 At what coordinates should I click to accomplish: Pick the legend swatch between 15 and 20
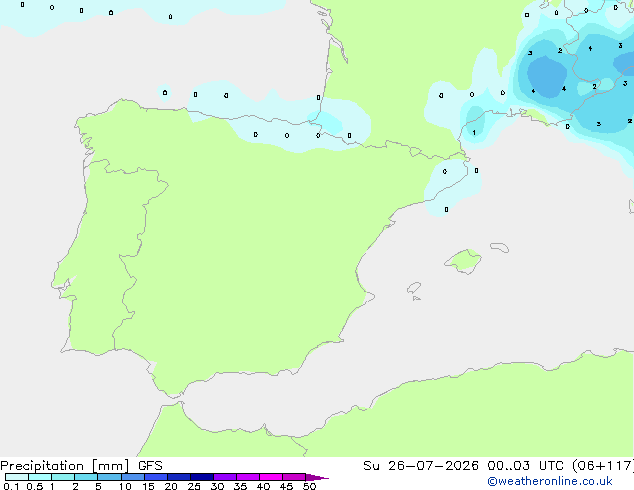[x=156, y=477]
